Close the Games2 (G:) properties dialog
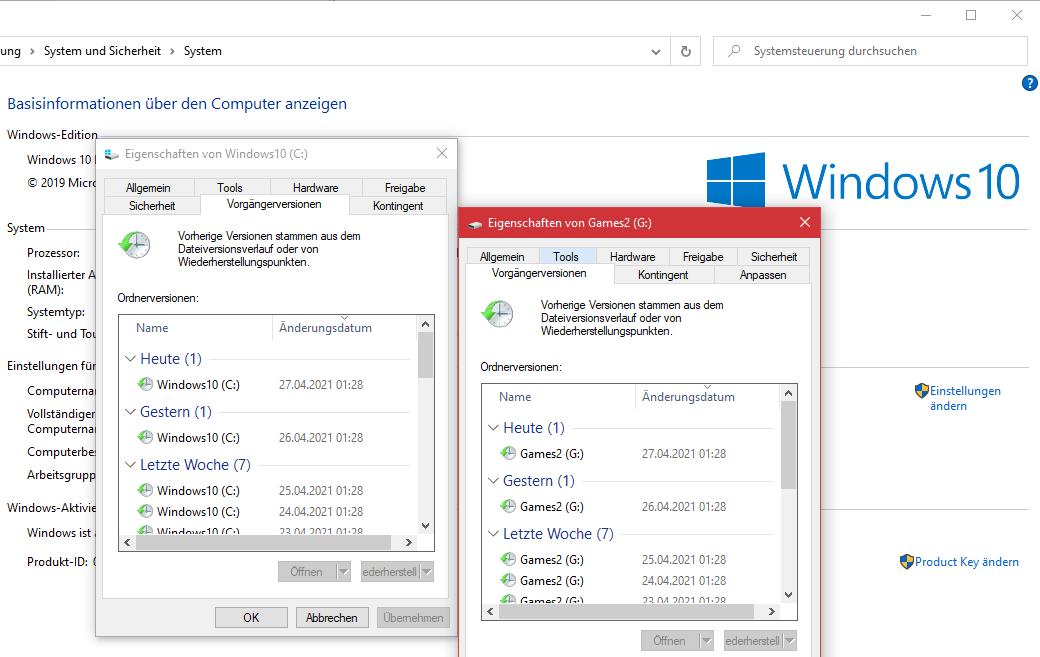 click(x=805, y=222)
